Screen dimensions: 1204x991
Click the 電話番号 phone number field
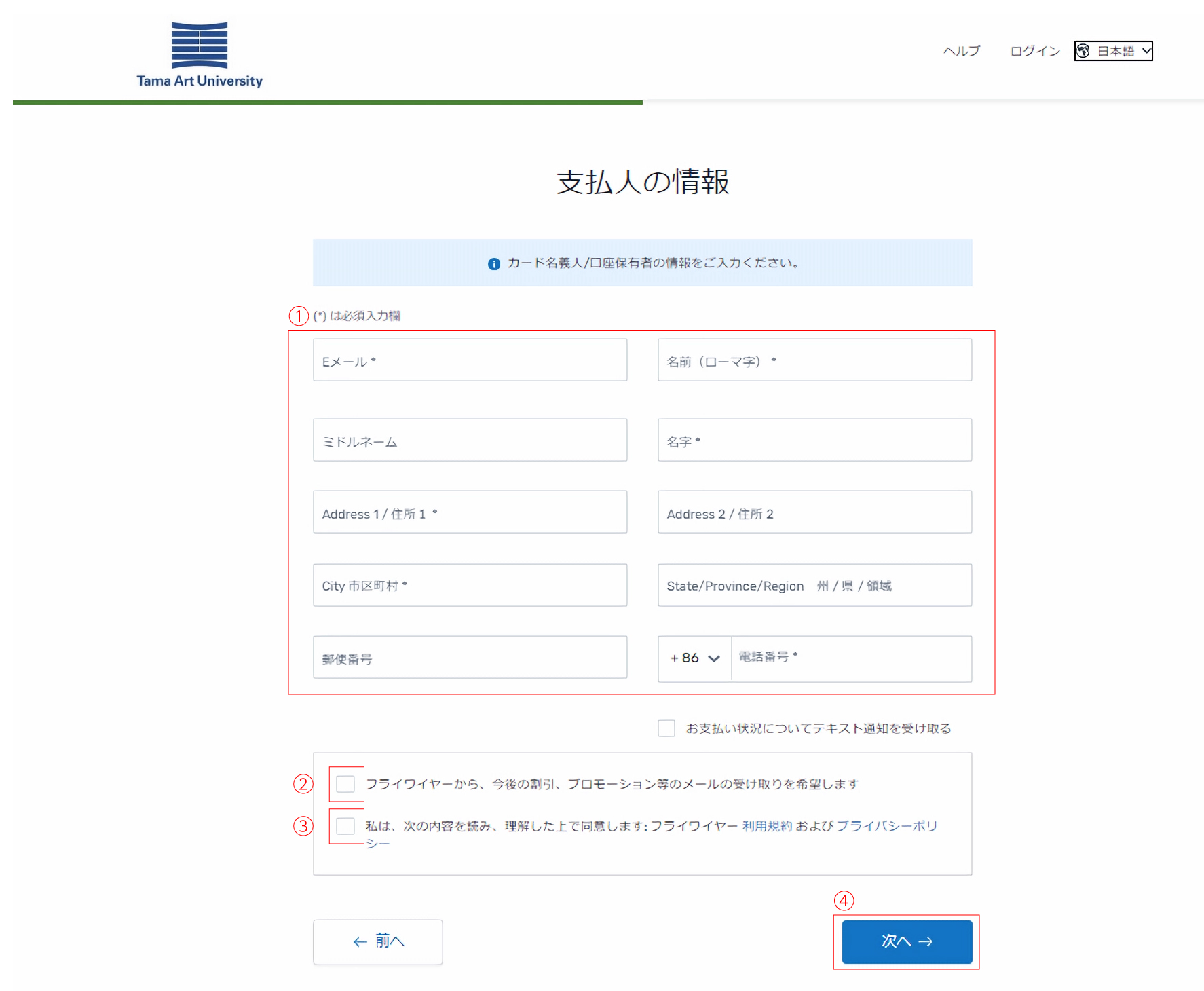pyautogui.click(x=851, y=658)
